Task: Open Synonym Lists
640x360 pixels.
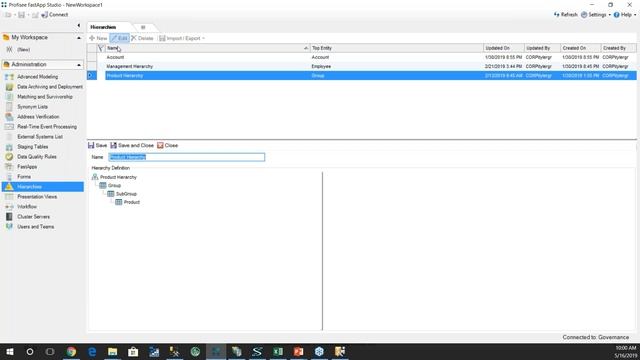Action: click(32, 107)
